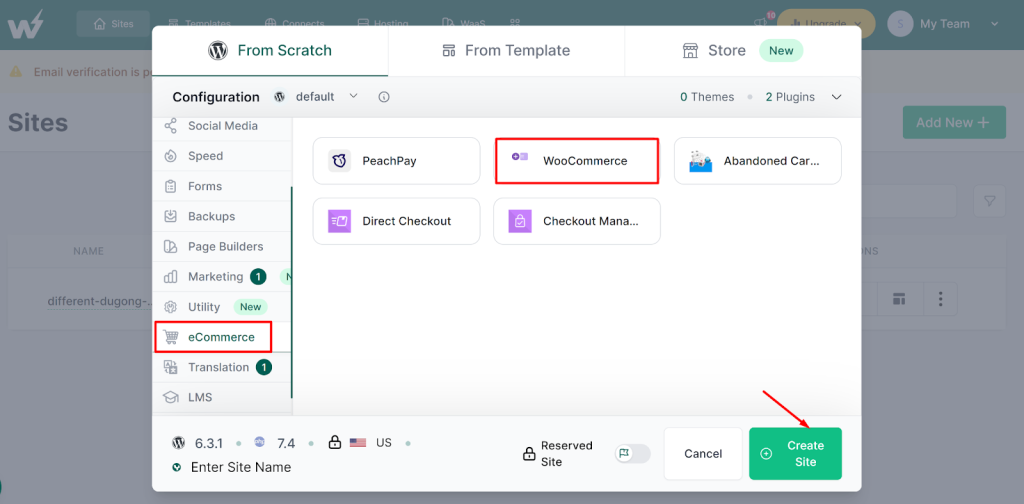Click the configuration info icon
This screenshot has height=504, width=1024.
click(x=384, y=97)
